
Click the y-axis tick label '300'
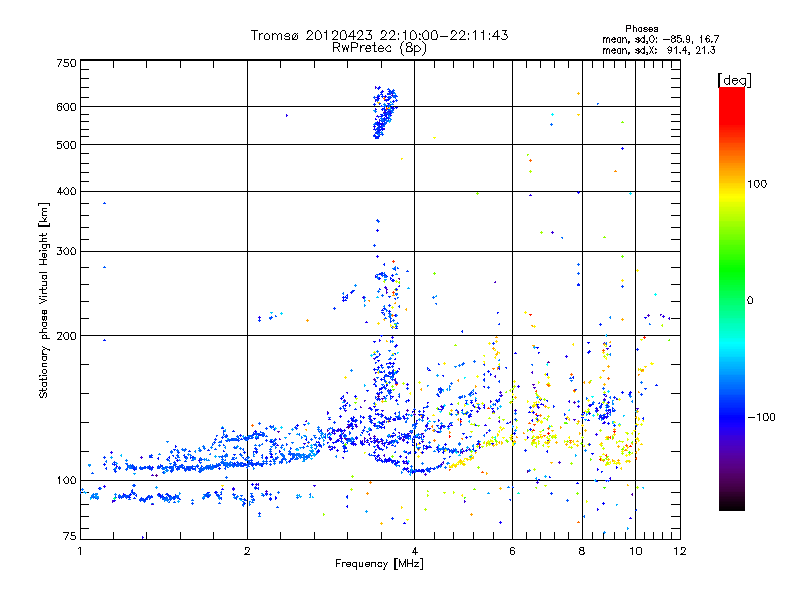(66, 252)
